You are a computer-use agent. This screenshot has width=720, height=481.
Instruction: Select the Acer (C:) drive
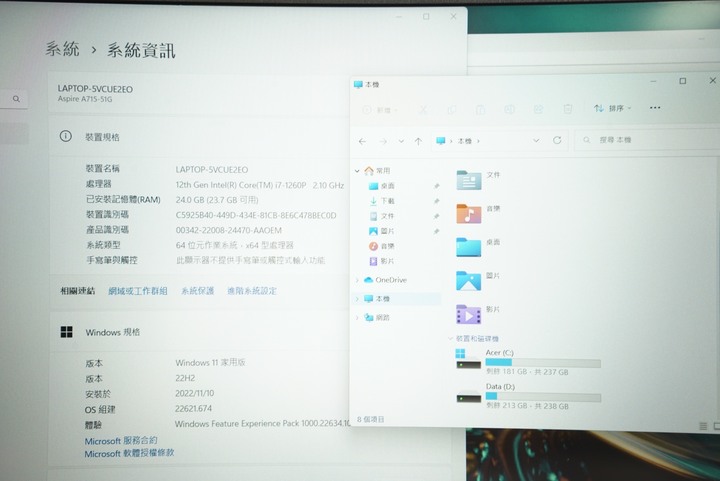coord(528,362)
